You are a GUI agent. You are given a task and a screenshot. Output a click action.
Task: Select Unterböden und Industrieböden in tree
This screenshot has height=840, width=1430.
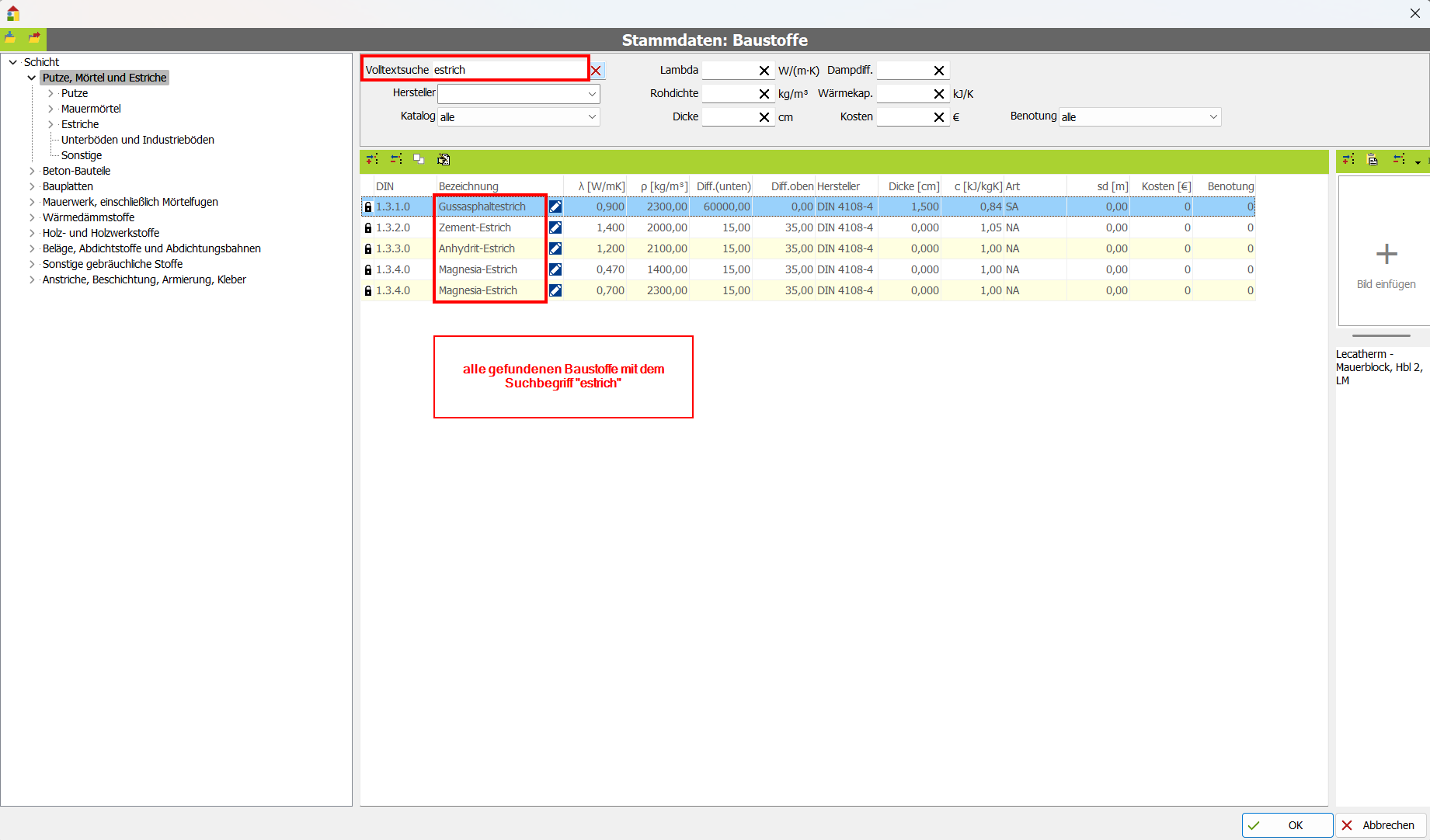[x=137, y=140]
